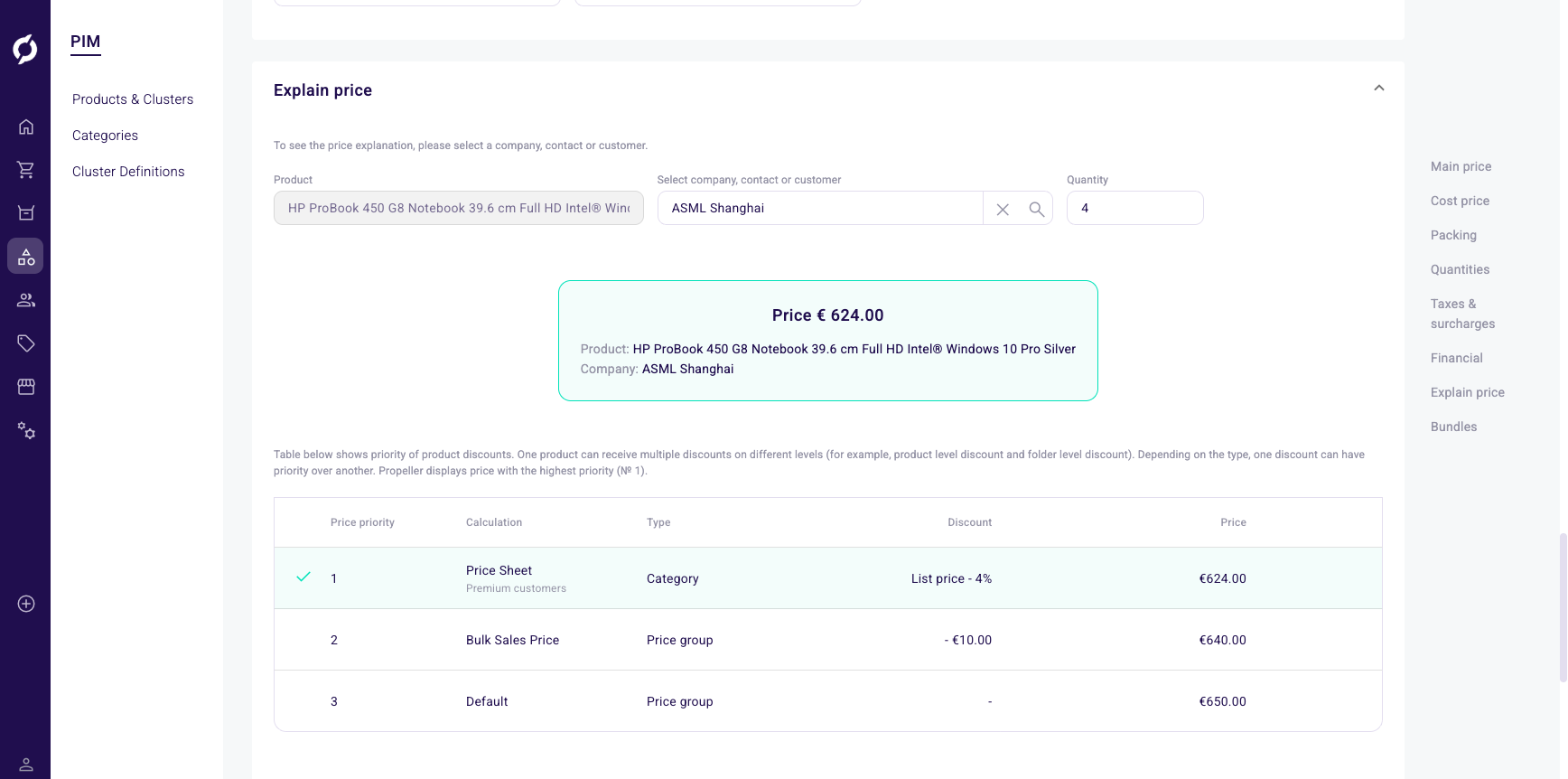Click the Premium customers subtitle
1568x779 pixels.
point(516,588)
